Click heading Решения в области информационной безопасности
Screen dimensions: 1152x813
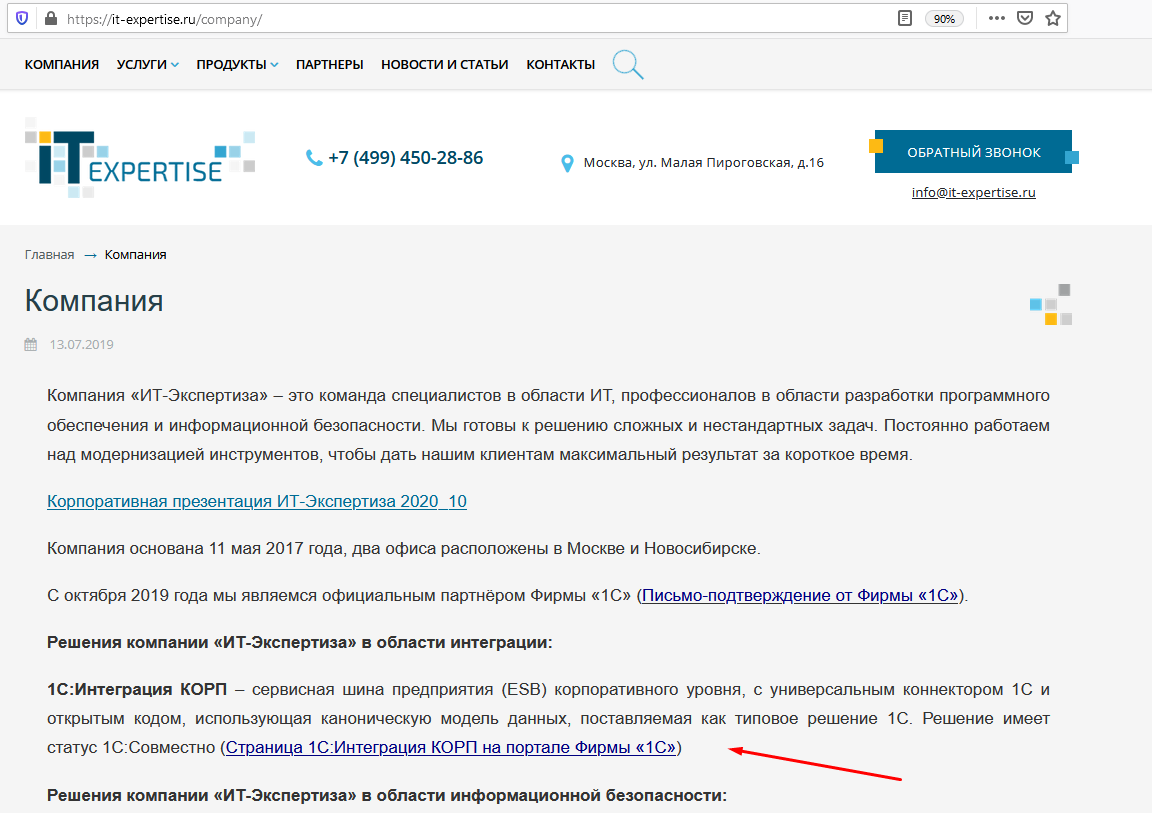click(x=387, y=795)
